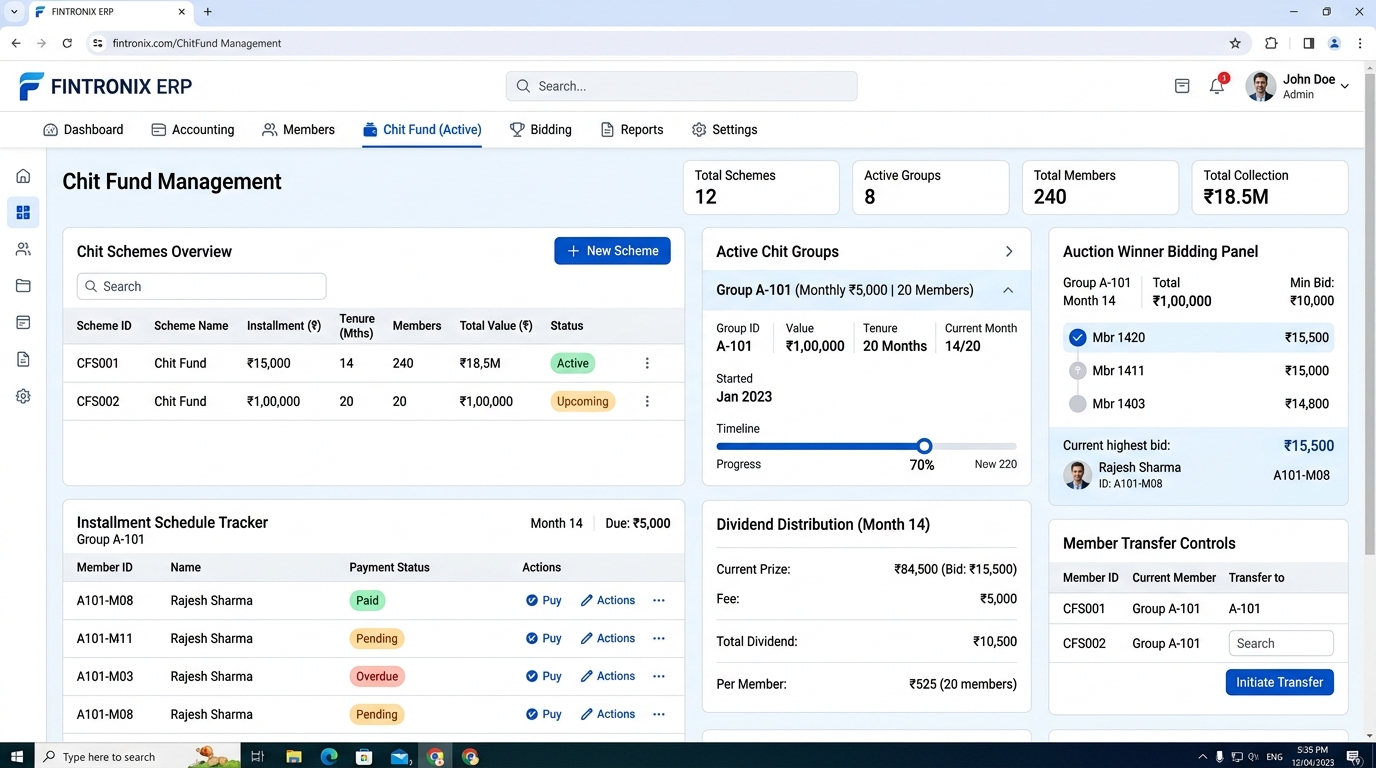Open the notifications bell icon
The width and height of the screenshot is (1376, 768).
click(x=1217, y=86)
